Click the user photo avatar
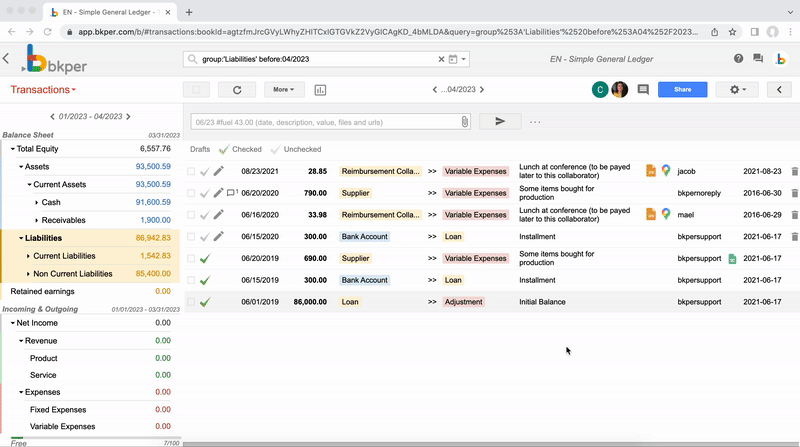 [x=619, y=90]
